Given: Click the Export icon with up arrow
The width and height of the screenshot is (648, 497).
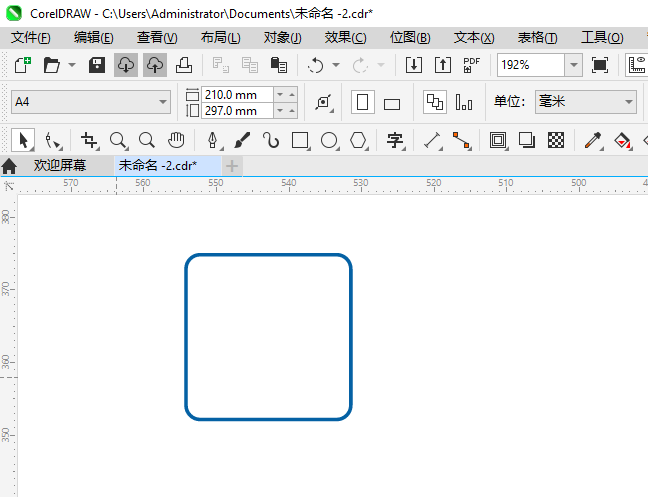Looking at the screenshot, I should tap(443, 65).
